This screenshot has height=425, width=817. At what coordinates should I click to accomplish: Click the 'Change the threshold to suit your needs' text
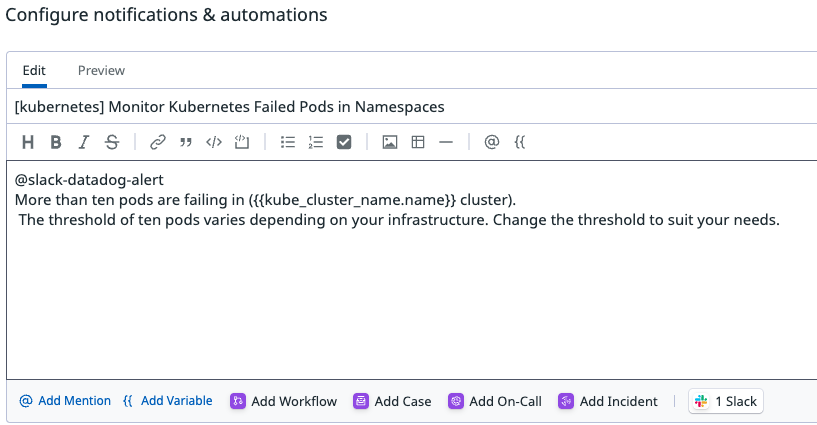coord(636,220)
